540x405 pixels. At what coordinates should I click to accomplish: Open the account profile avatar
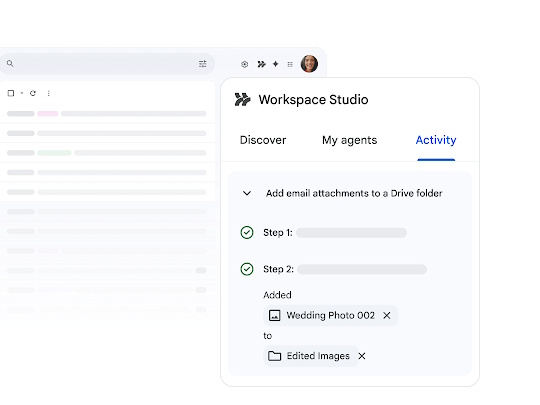309,64
